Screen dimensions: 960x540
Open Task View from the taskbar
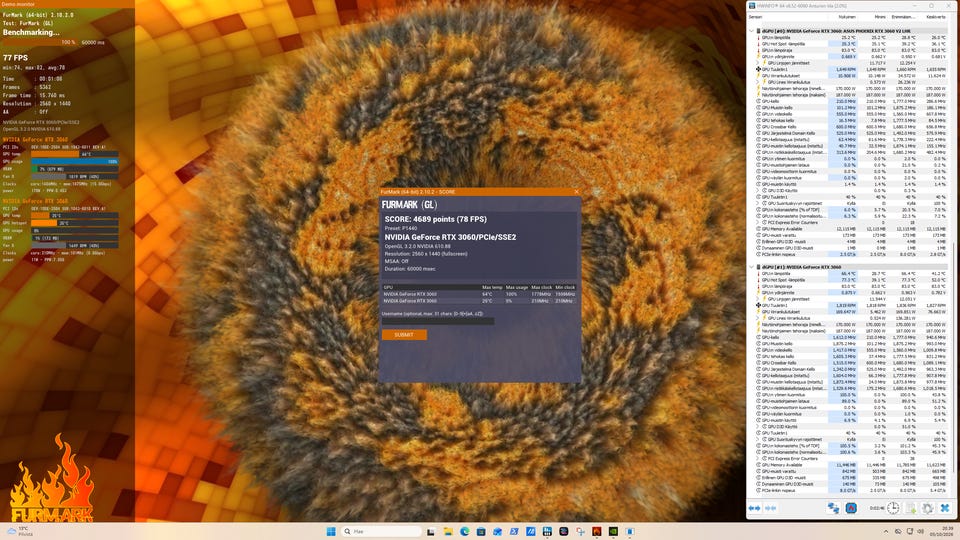coord(431,531)
